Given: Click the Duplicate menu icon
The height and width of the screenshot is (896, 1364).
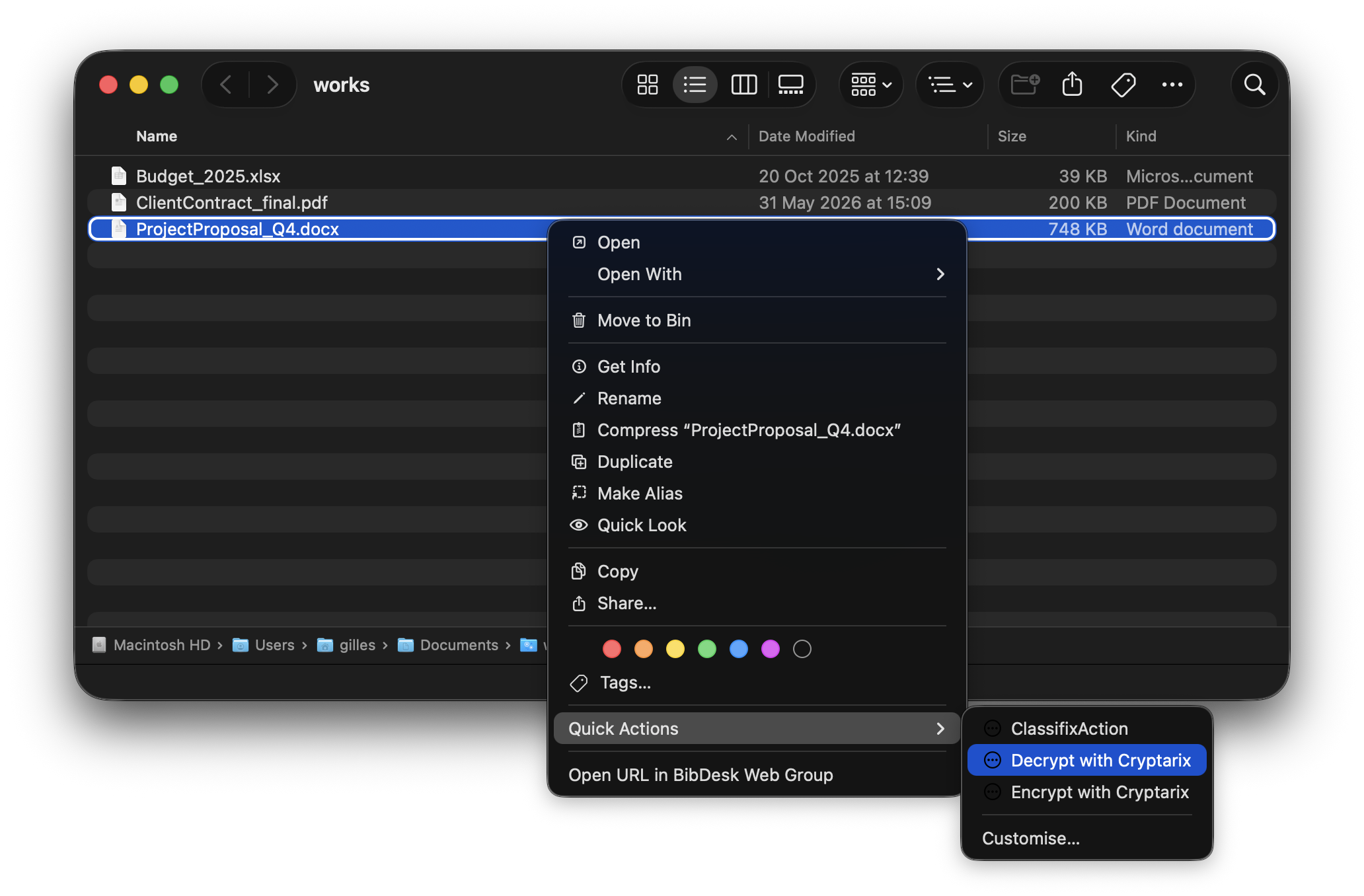Looking at the screenshot, I should point(579,462).
